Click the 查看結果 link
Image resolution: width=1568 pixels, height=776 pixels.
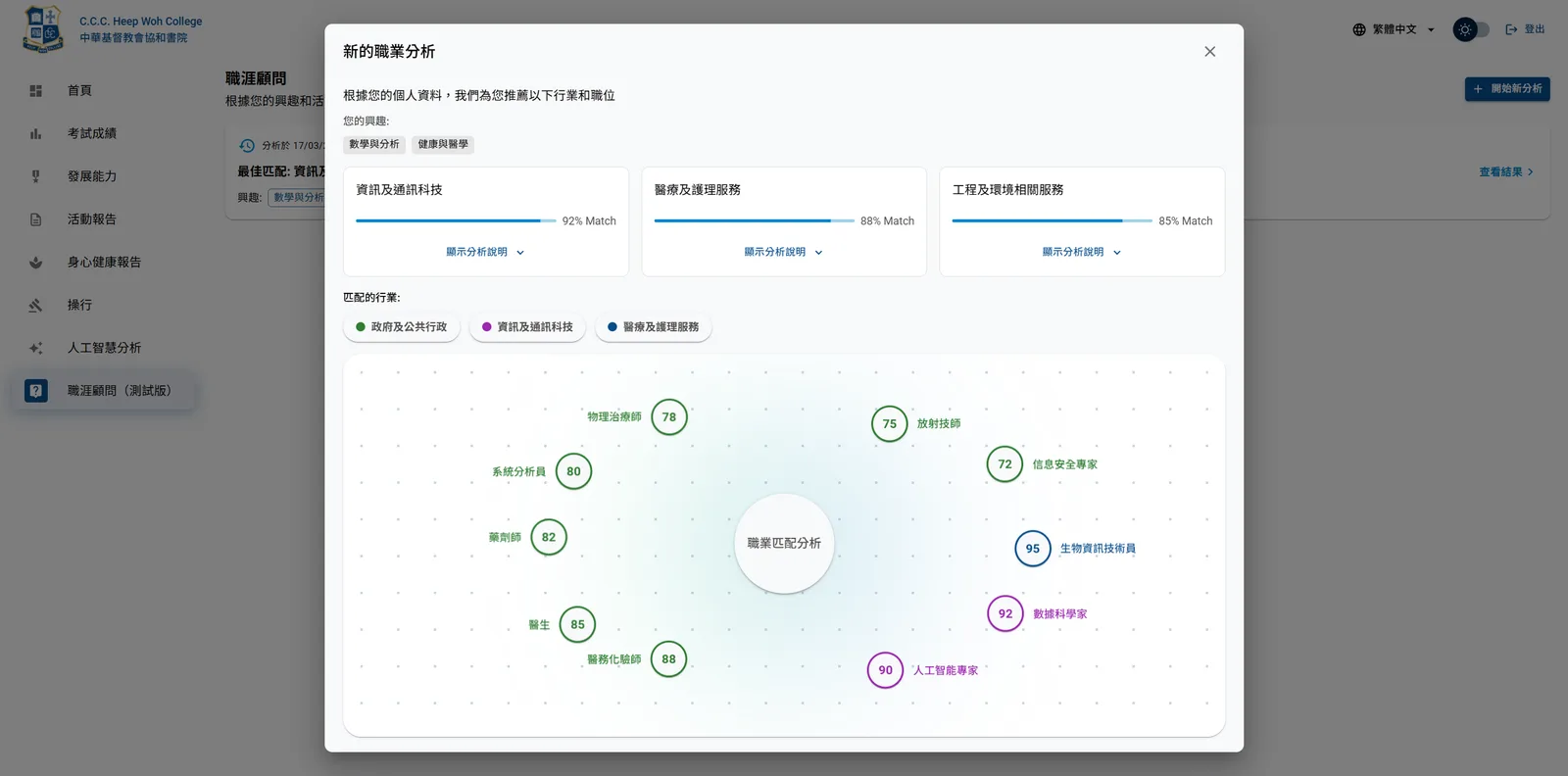(x=1506, y=172)
